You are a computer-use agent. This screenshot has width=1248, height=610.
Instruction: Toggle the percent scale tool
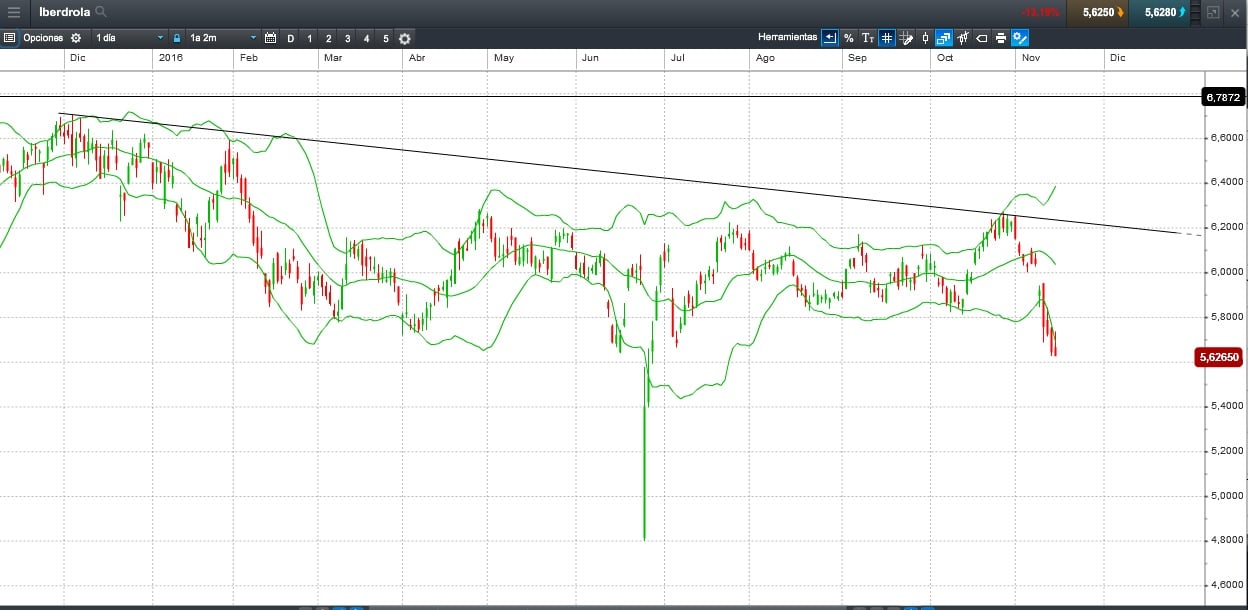coord(848,38)
